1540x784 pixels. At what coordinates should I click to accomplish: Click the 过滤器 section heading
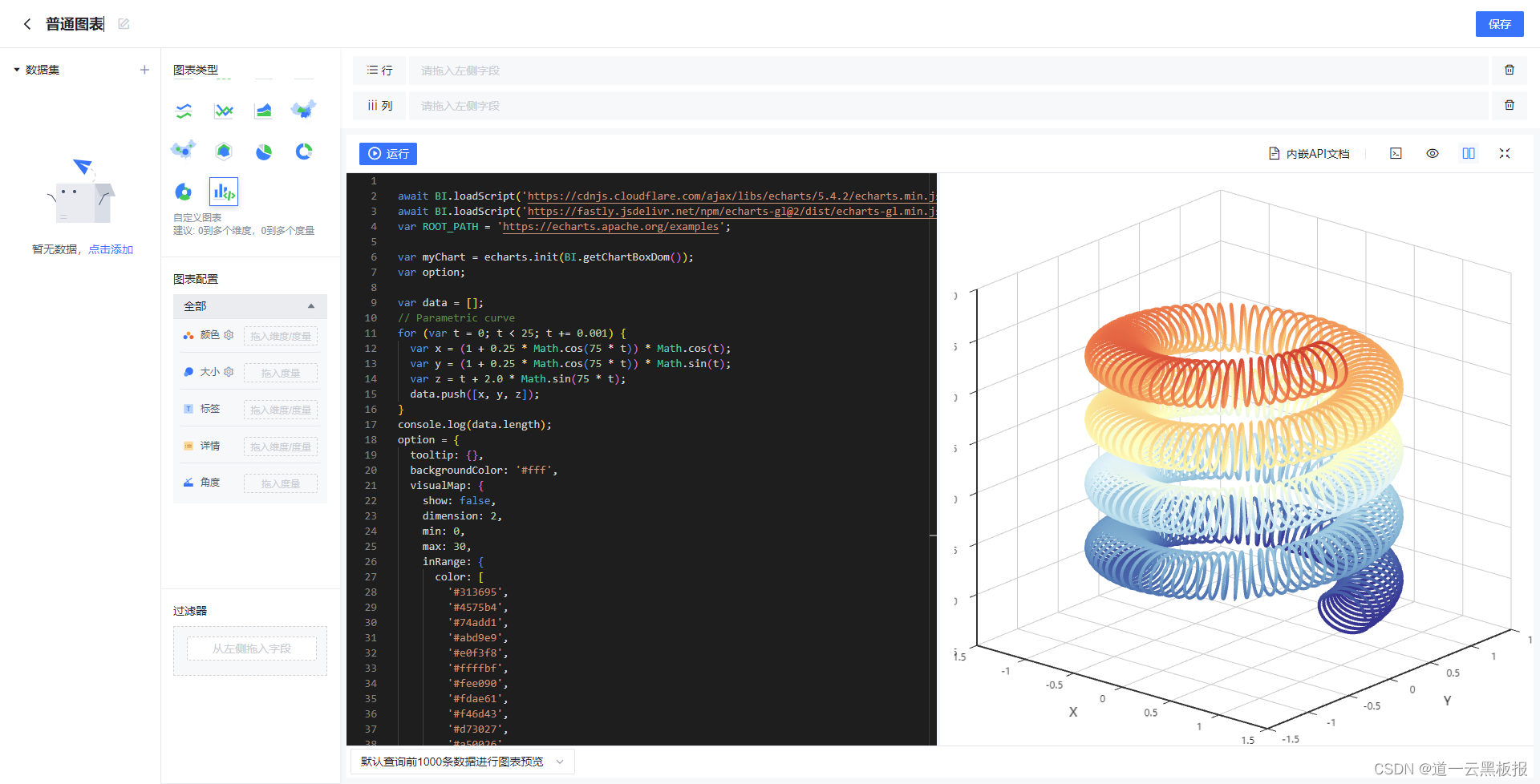coord(190,611)
